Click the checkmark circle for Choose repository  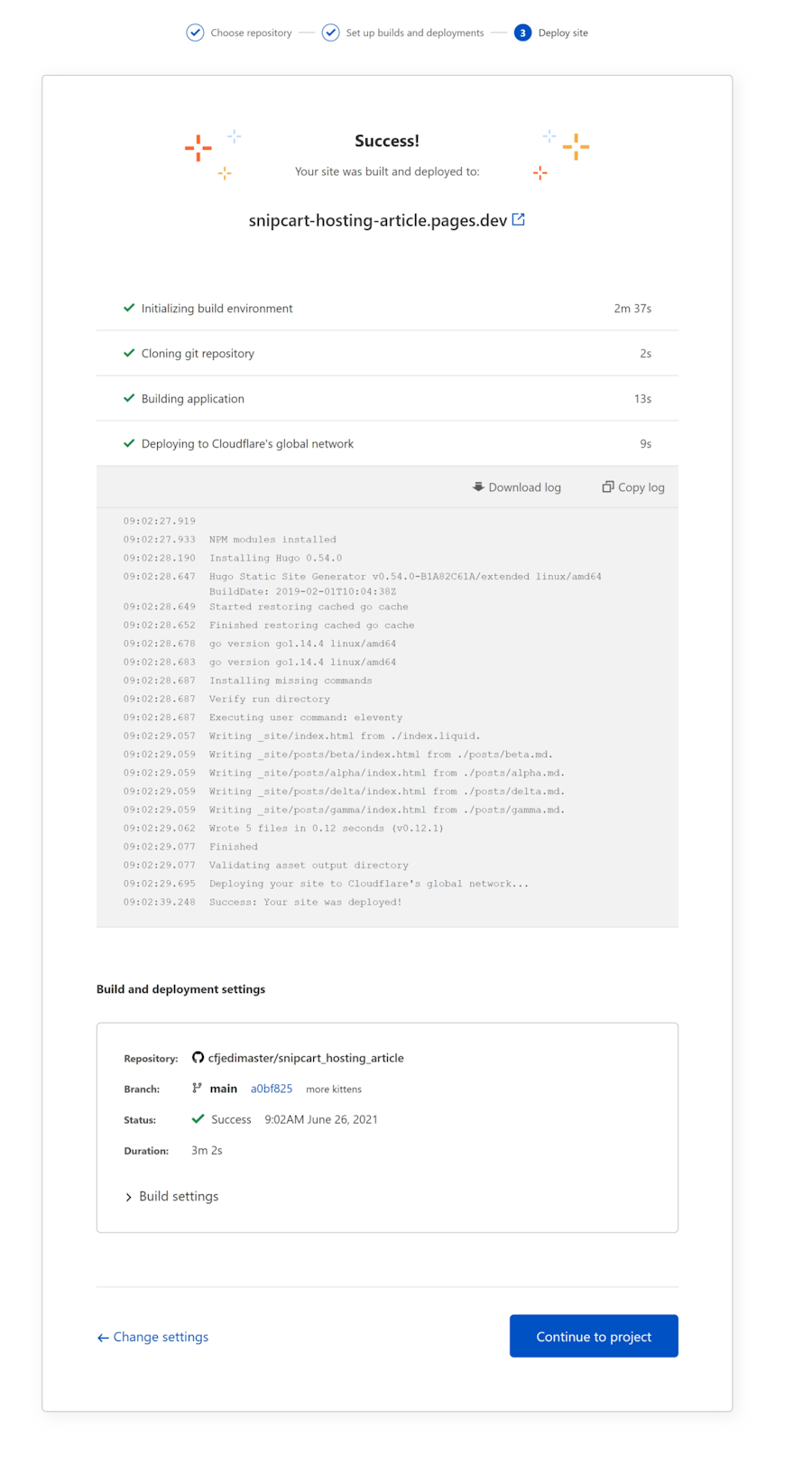click(x=195, y=32)
